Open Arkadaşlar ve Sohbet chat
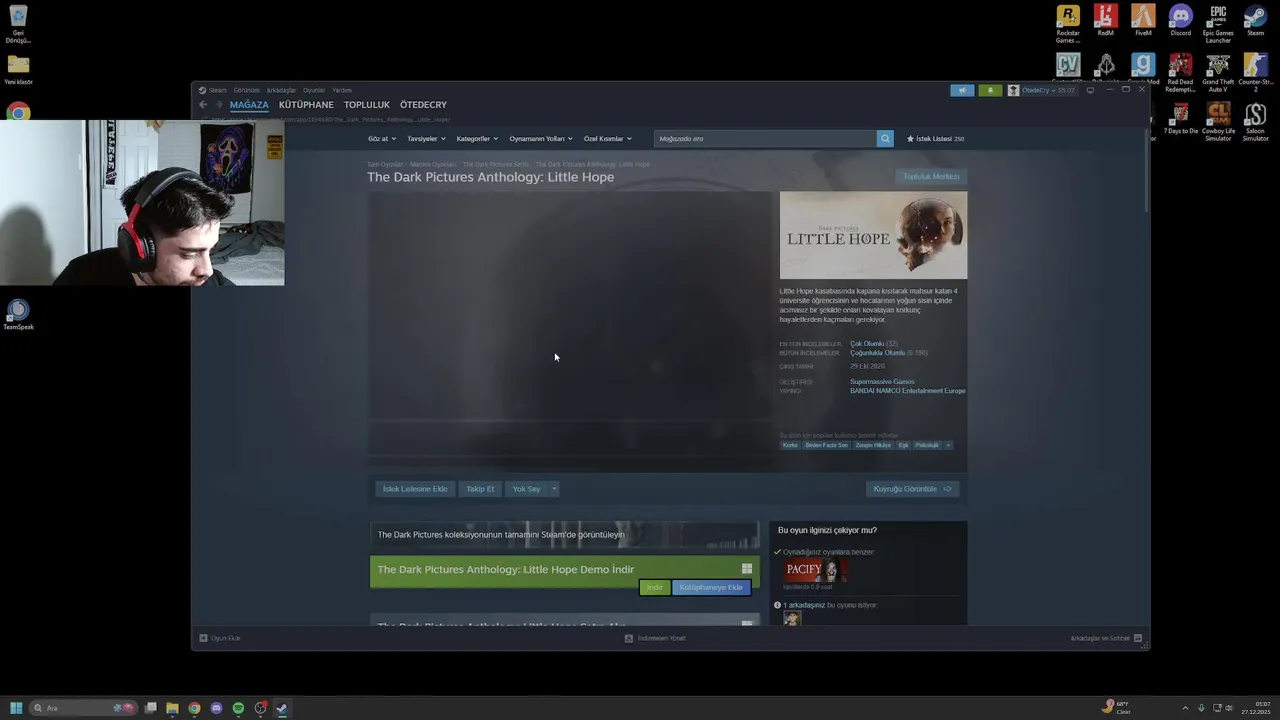Viewport: 1280px width, 720px height. [x=1106, y=638]
